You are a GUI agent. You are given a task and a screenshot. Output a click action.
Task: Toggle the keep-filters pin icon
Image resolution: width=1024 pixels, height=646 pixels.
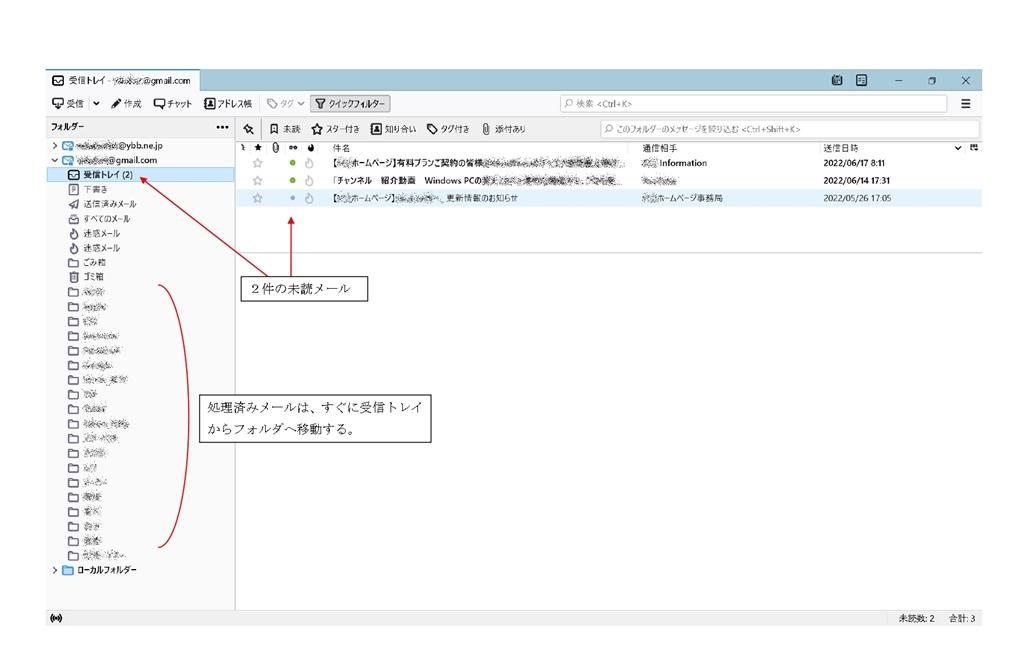pyautogui.click(x=248, y=129)
